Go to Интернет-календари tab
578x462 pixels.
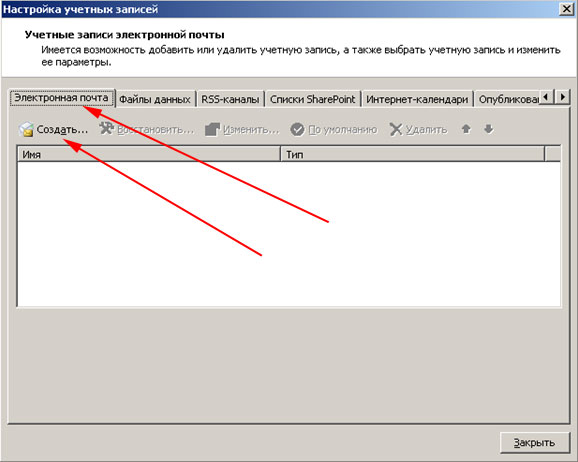point(417,99)
